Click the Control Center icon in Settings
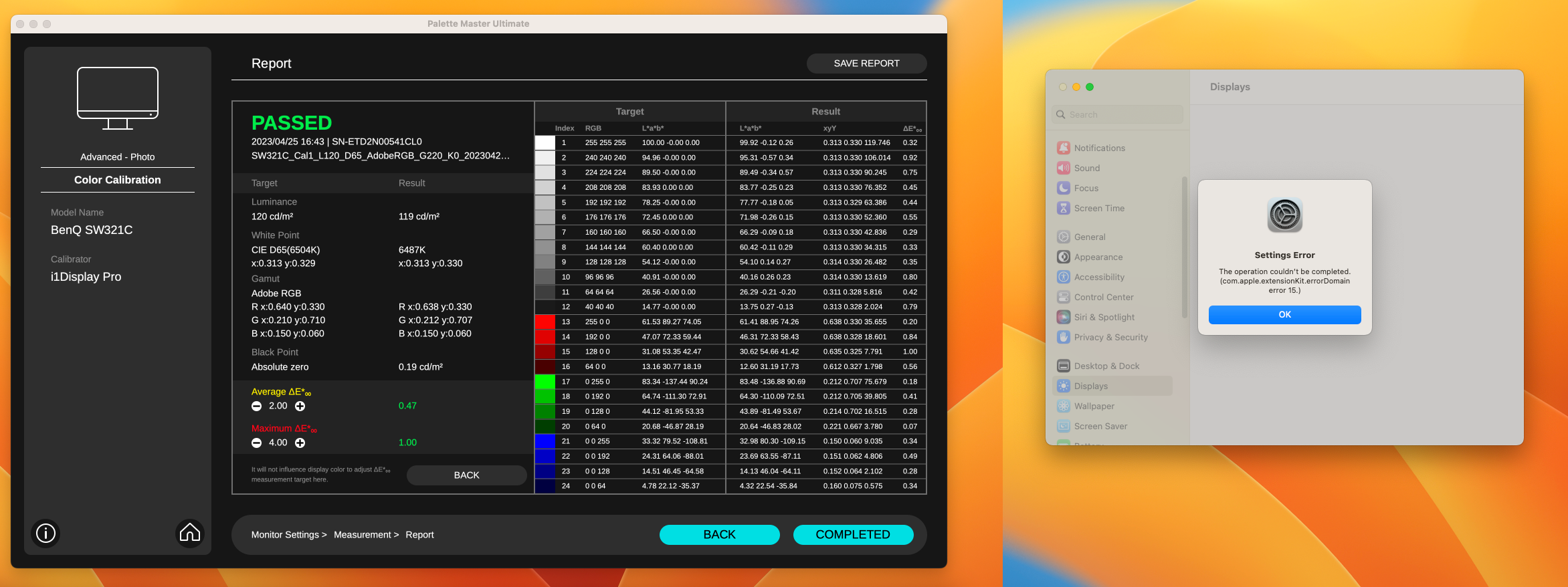 tap(1064, 298)
